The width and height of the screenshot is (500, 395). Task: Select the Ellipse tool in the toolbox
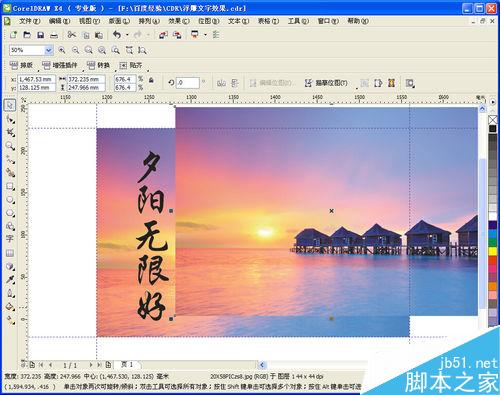tap(10, 199)
